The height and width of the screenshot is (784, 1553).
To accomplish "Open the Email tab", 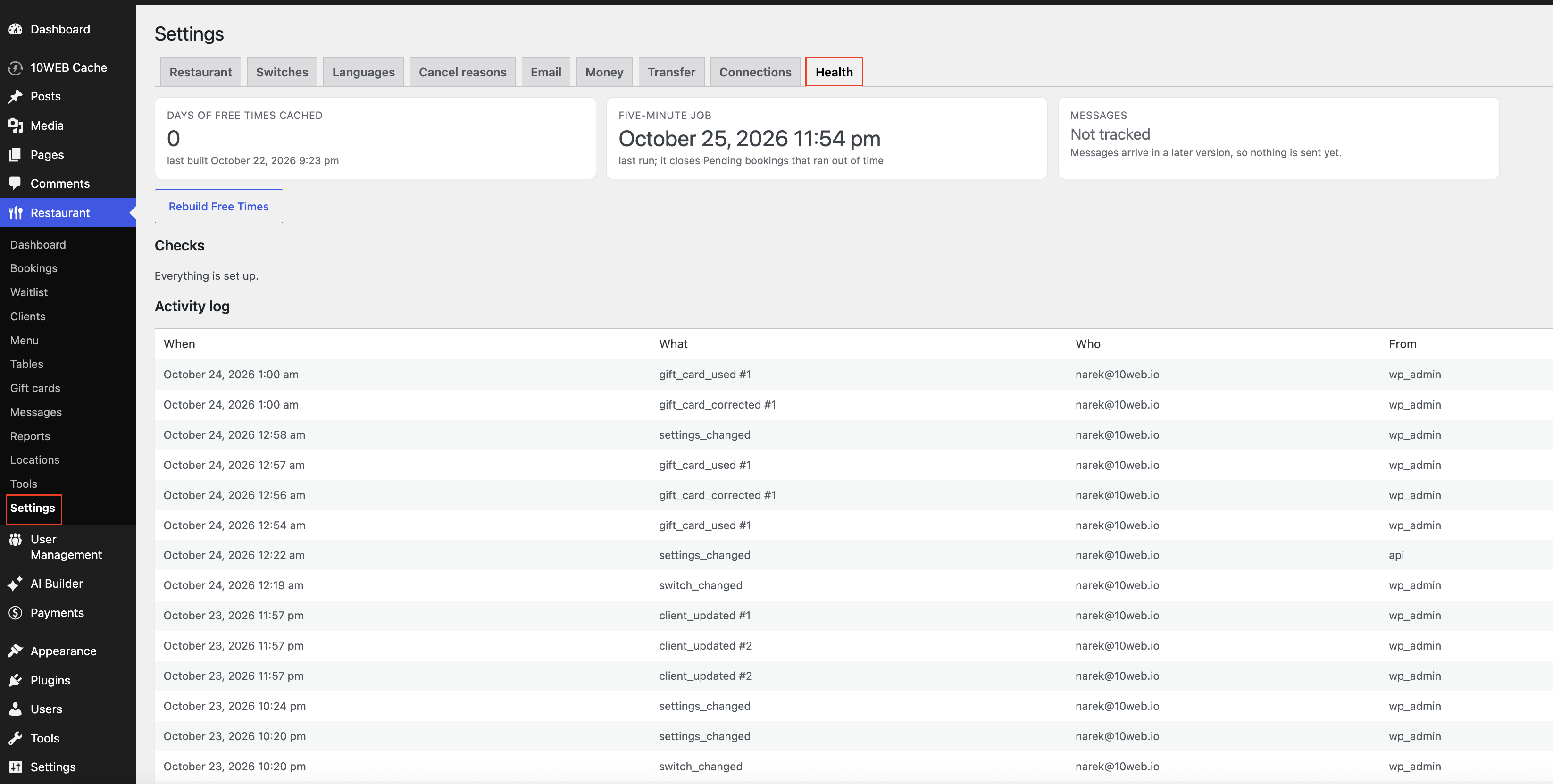I will point(546,72).
